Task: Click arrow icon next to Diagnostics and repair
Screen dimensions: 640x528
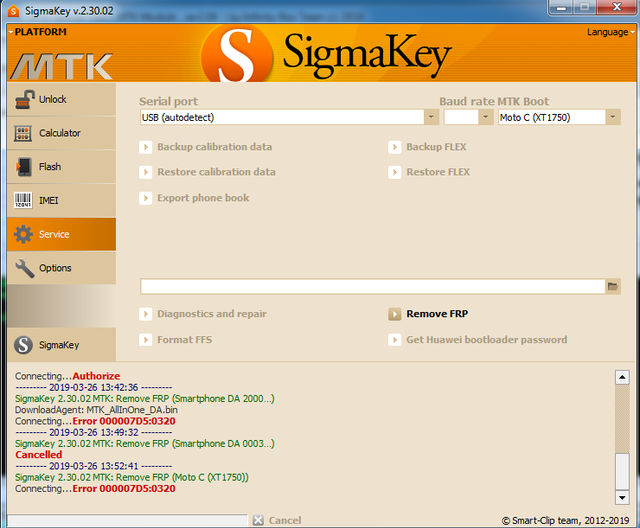Action: 145,314
